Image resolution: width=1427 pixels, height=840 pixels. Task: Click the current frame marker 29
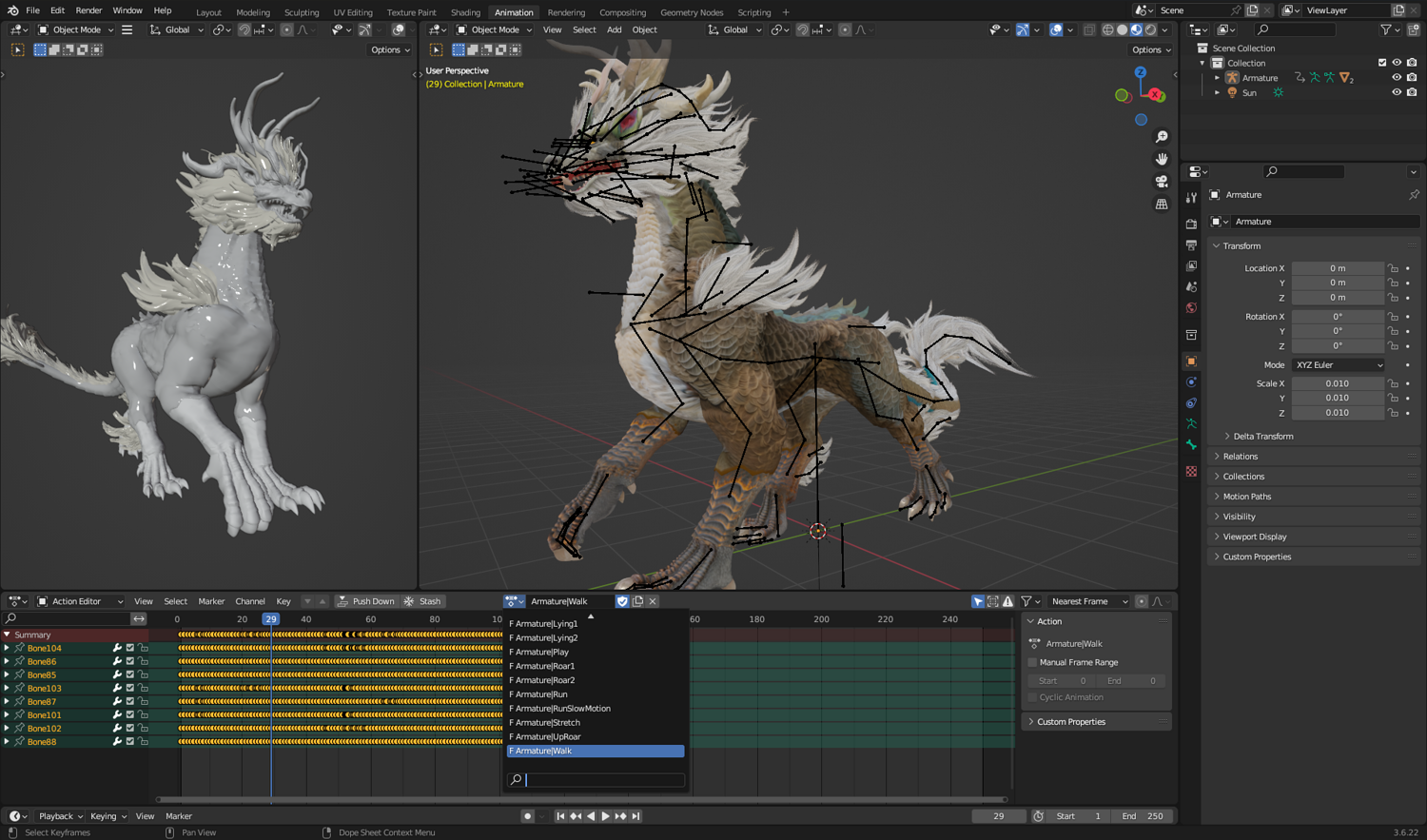[271, 619]
